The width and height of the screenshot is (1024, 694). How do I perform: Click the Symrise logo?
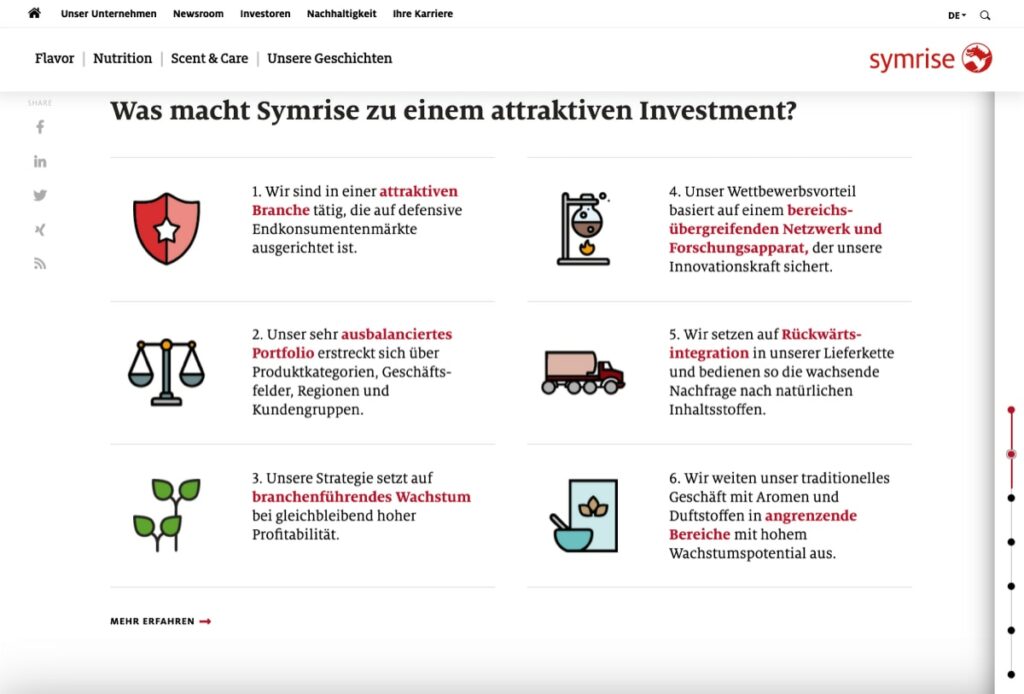930,59
